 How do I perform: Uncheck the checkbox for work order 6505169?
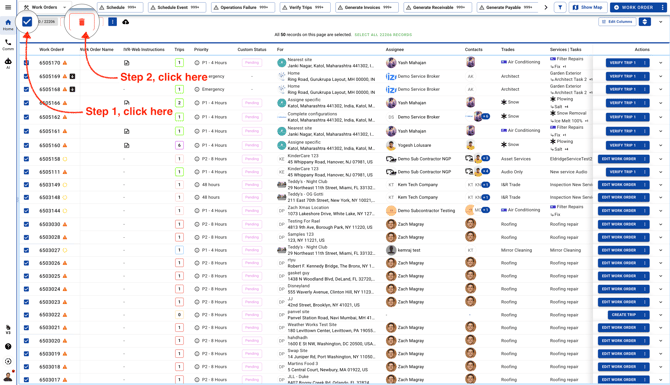click(26, 76)
